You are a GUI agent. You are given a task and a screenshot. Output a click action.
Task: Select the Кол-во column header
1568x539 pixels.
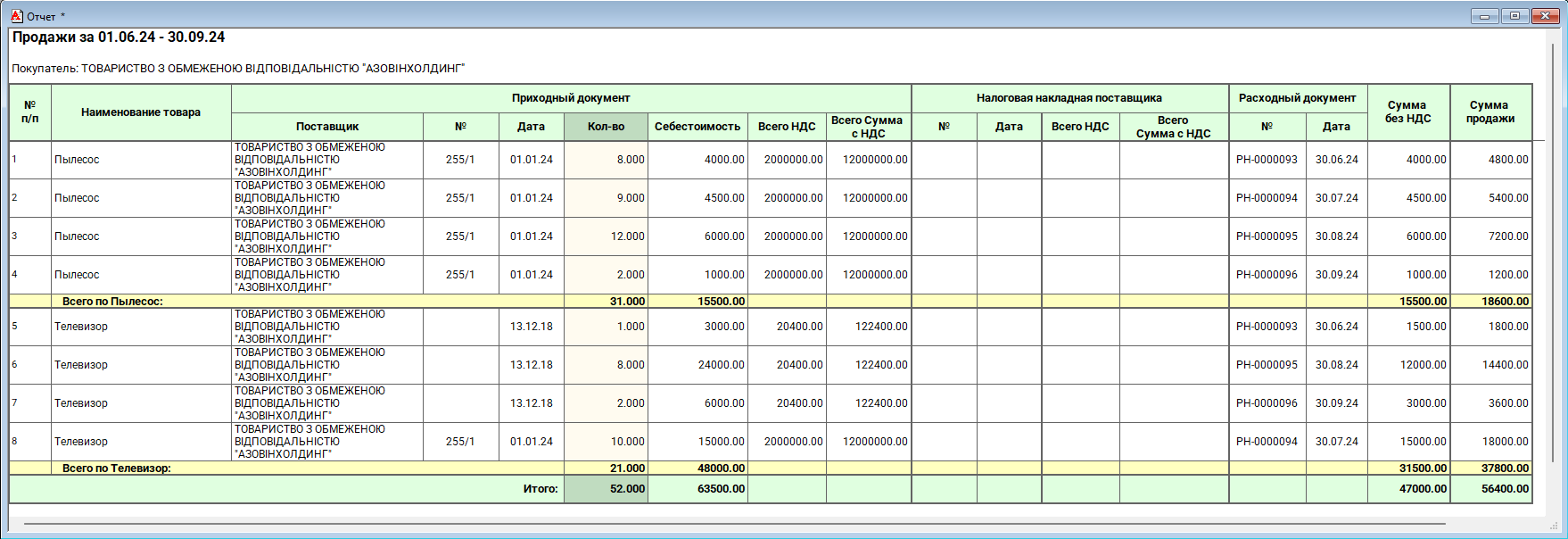click(606, 127)
